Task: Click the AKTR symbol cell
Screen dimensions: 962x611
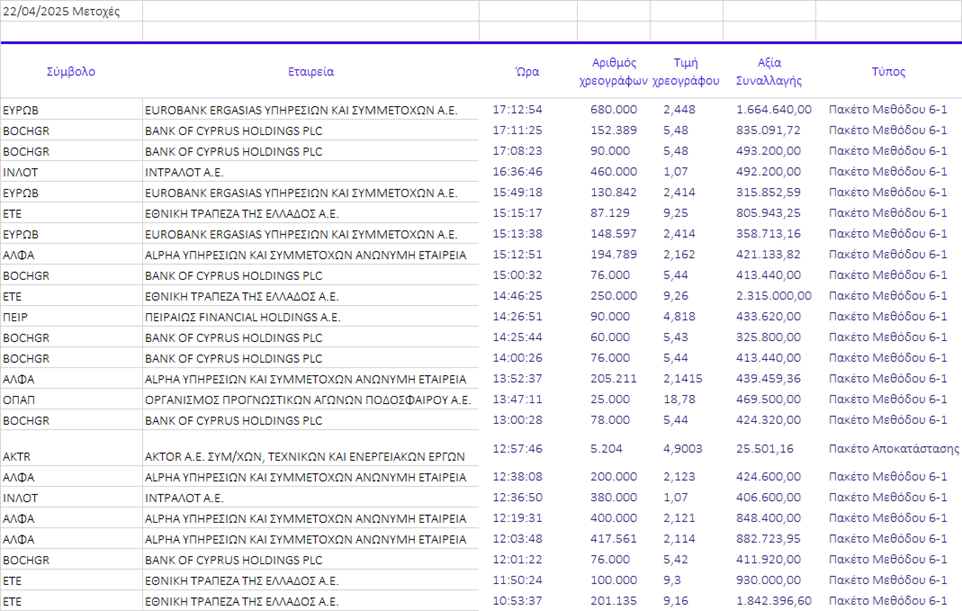Action: click(18, 456)
